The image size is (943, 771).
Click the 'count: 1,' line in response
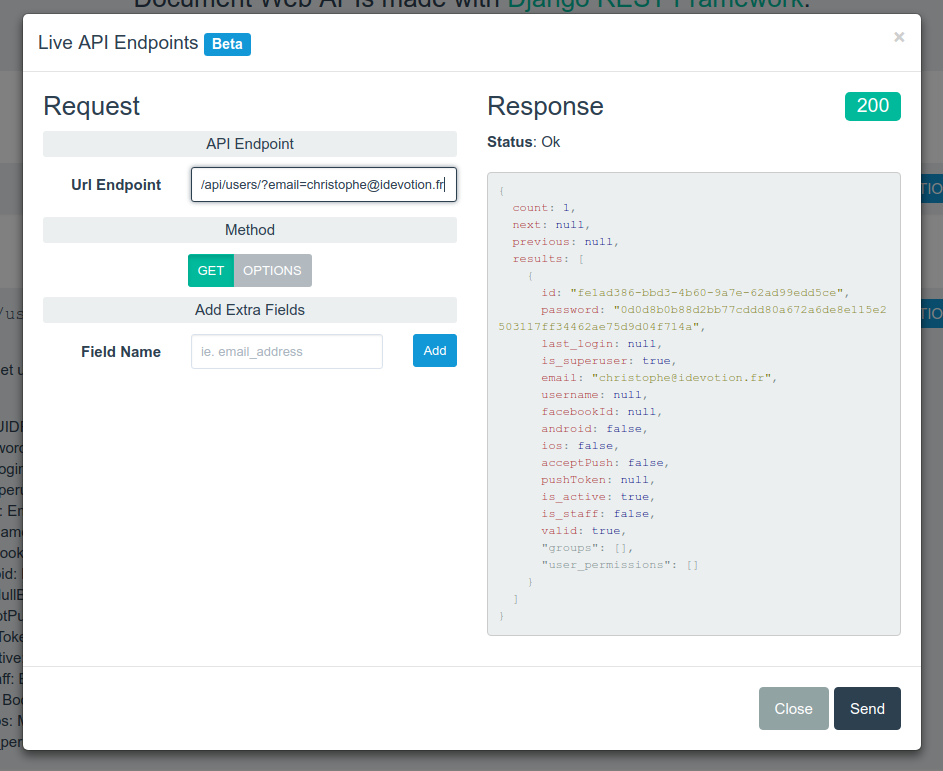(544, 207)
